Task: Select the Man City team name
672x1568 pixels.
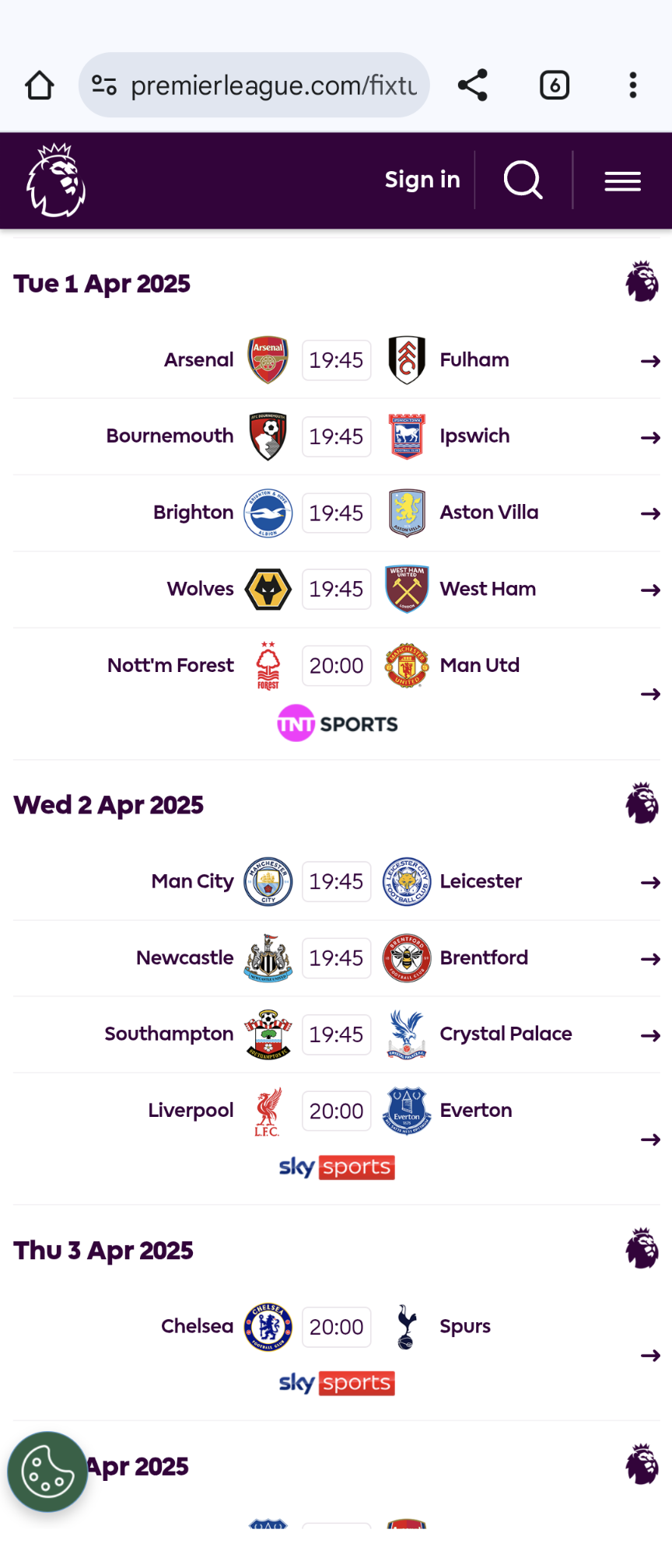Action: [x=192, y=881]
